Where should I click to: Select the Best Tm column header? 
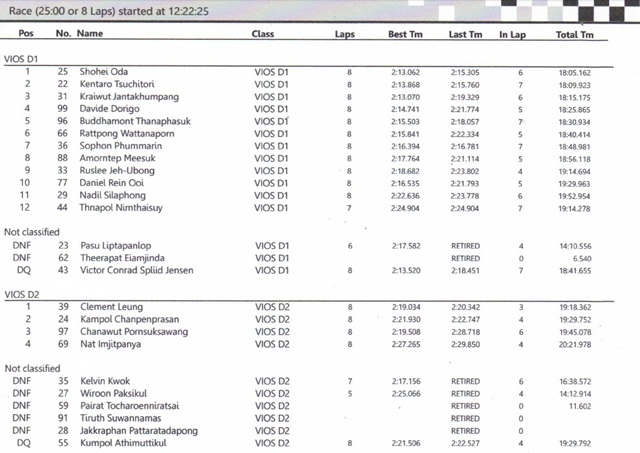405,35
